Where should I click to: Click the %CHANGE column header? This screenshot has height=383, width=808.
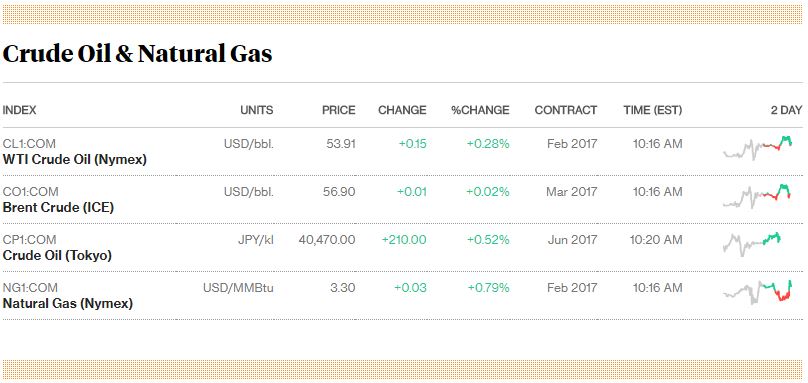(480, 110)
